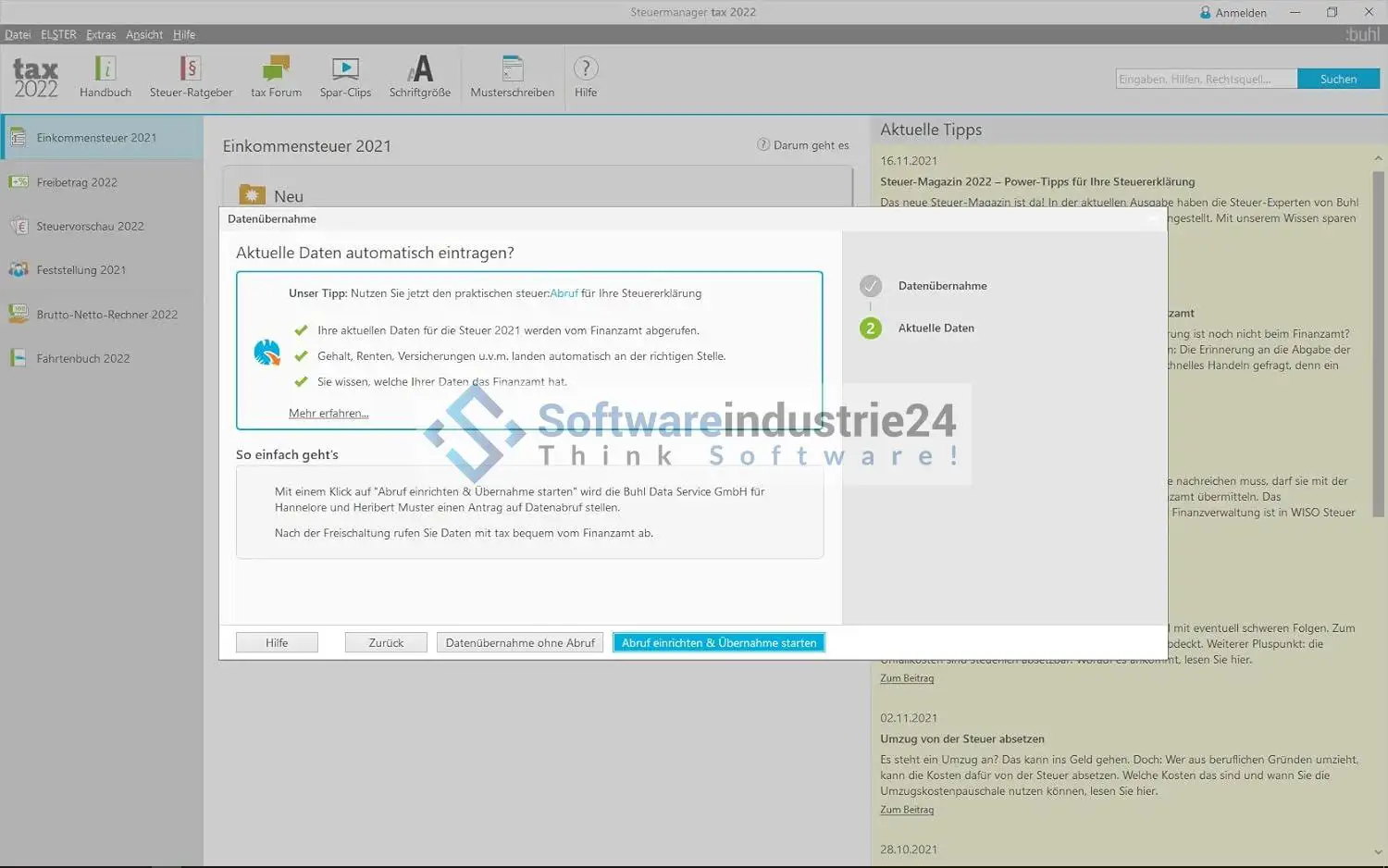
Task: Follow the Mehr erfahren link
Action: (328, 414)
